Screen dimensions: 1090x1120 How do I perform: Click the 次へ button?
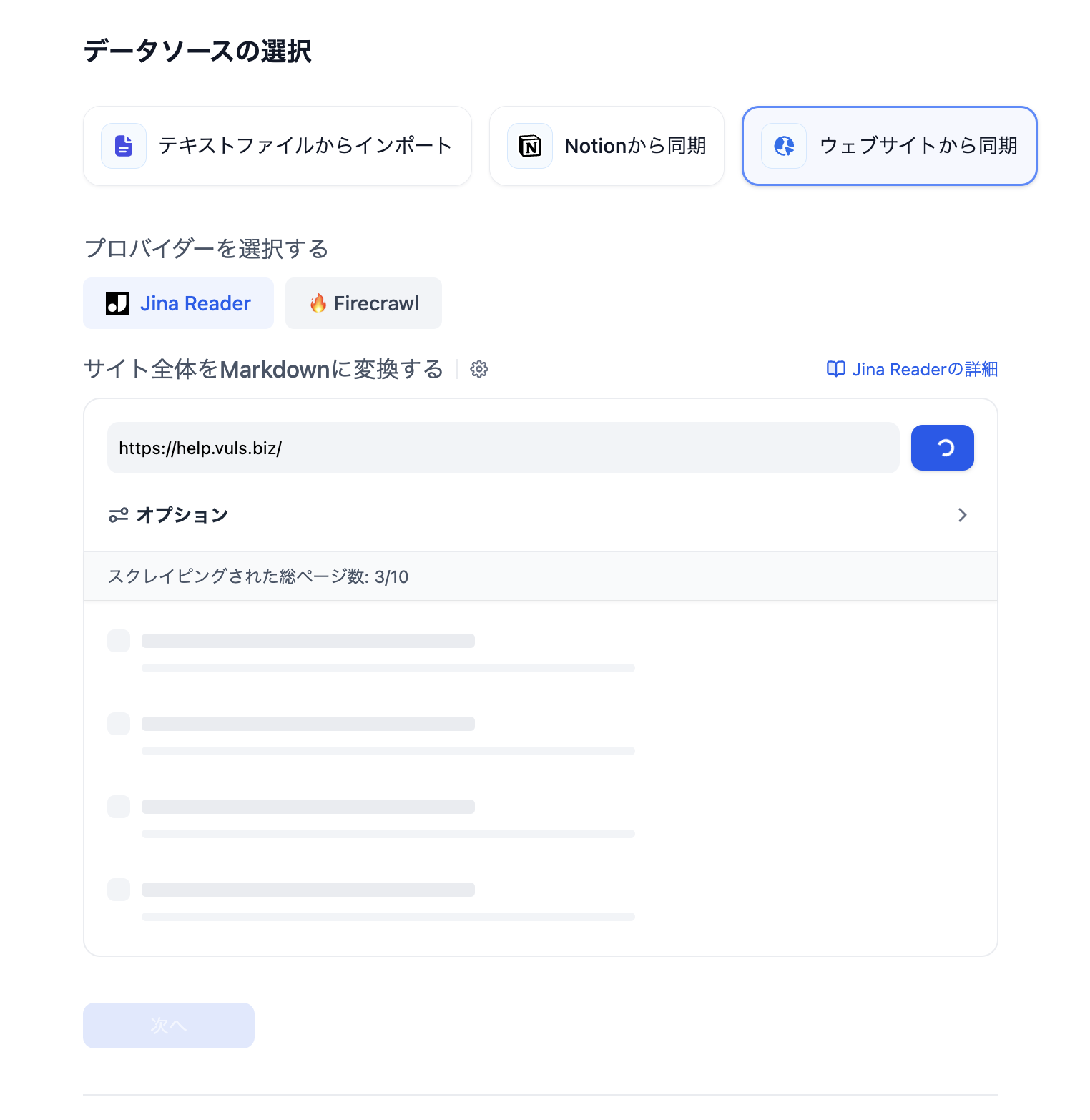click(x=168, y=1025)
